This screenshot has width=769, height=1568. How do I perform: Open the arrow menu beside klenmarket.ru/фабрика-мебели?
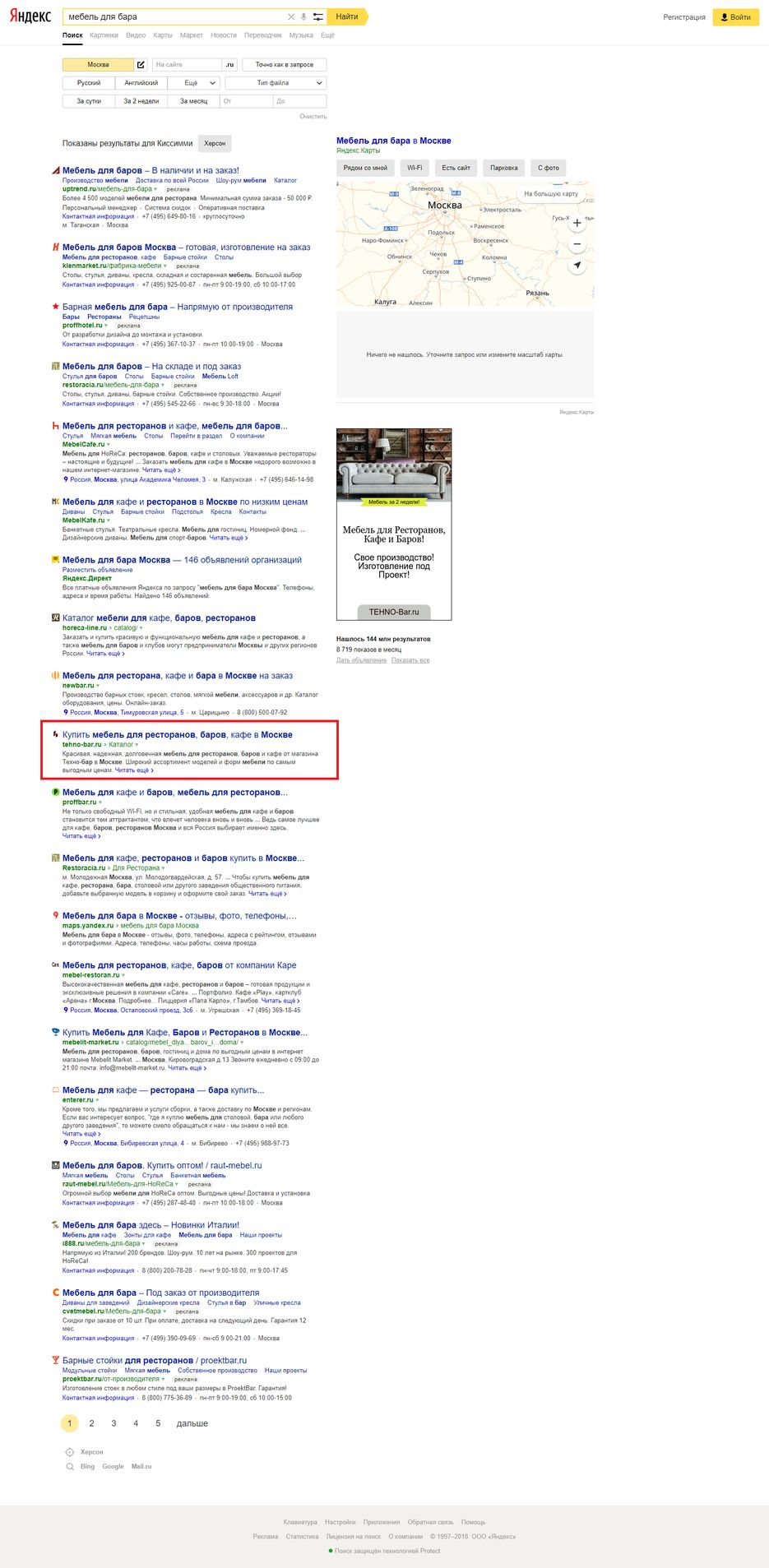click(165, 266)
